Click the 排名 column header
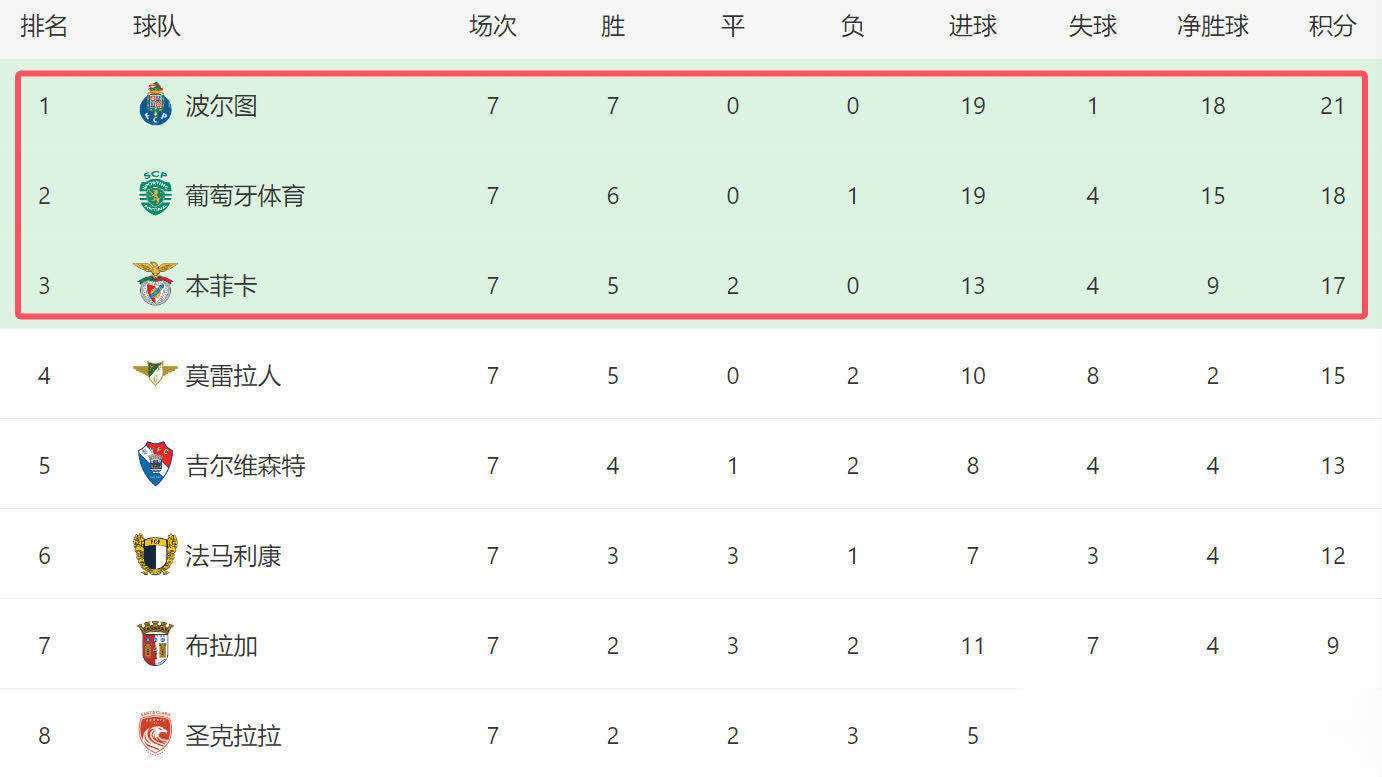 pos(44,26)
